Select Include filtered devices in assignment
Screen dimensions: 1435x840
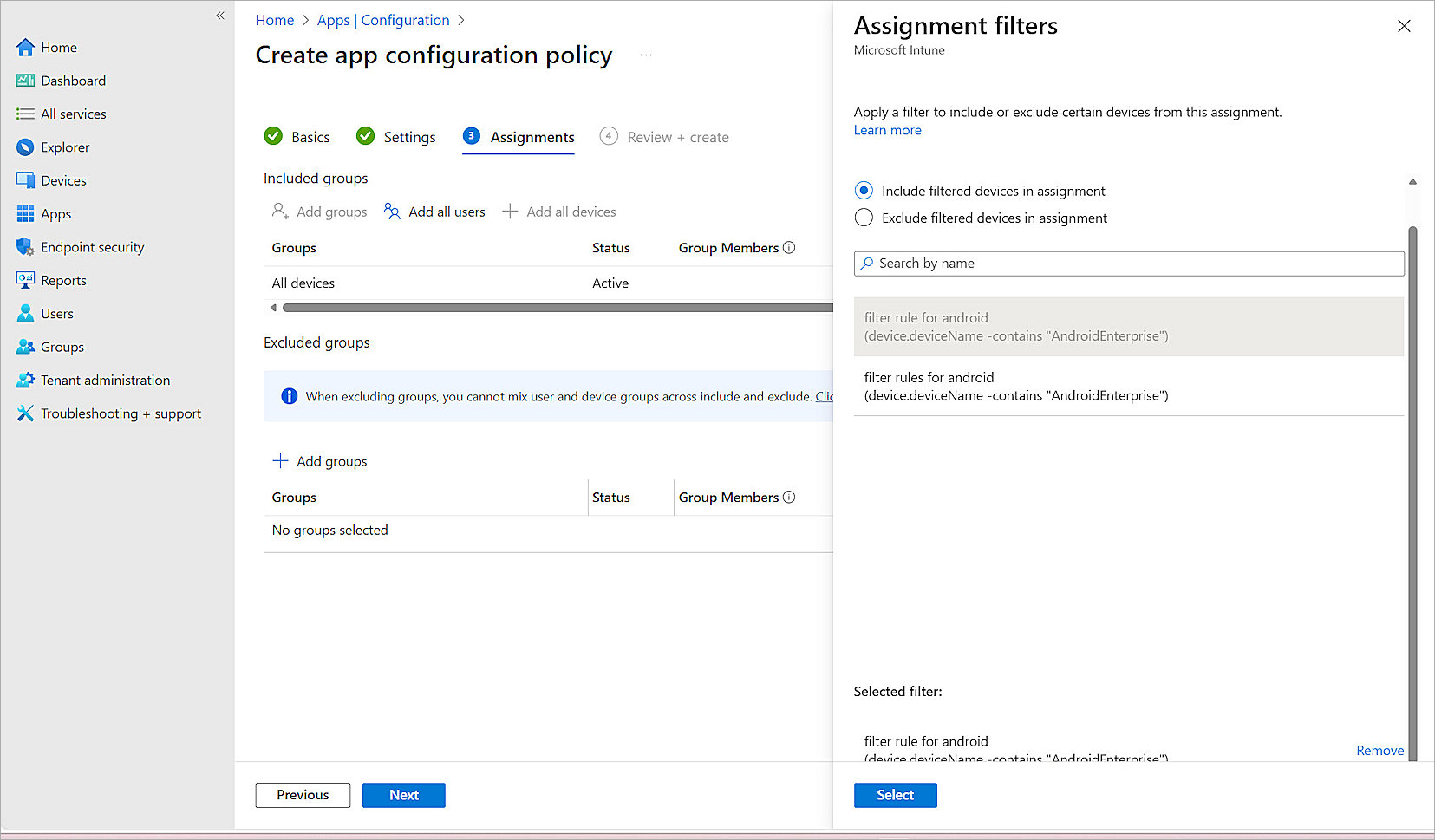point(864,191)
